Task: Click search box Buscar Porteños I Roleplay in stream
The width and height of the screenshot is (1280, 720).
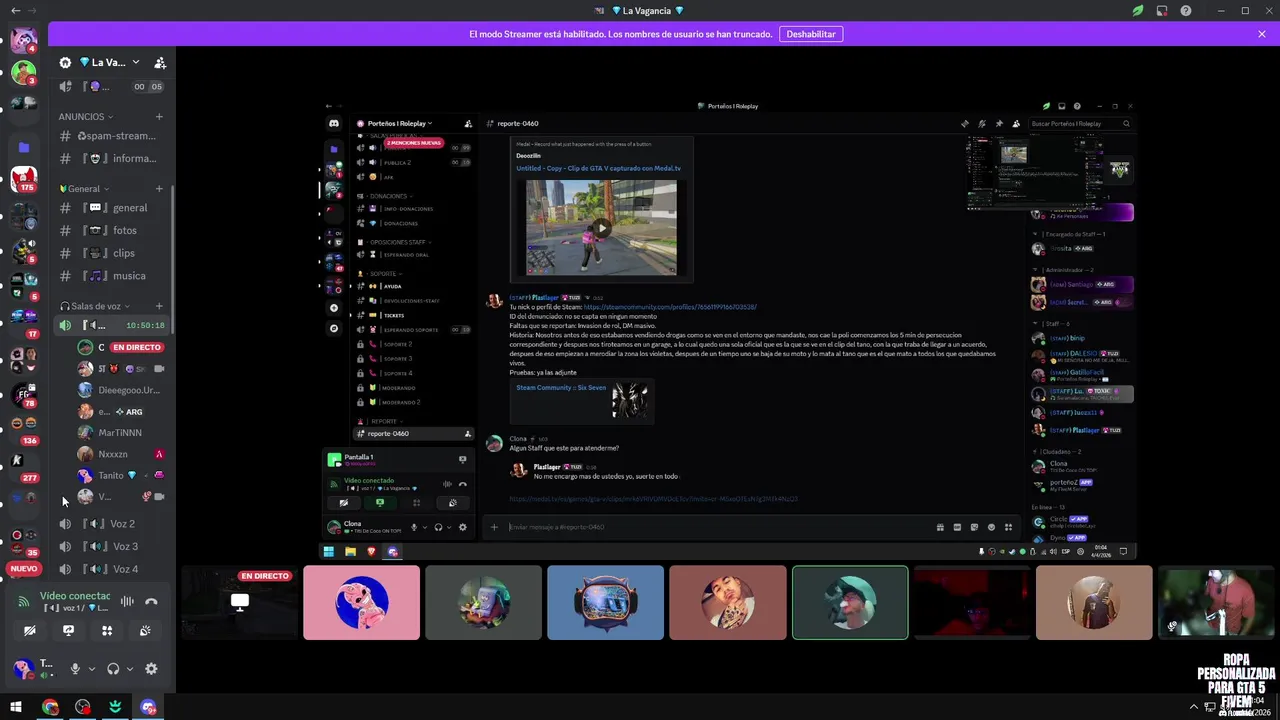Action: 1081,124
